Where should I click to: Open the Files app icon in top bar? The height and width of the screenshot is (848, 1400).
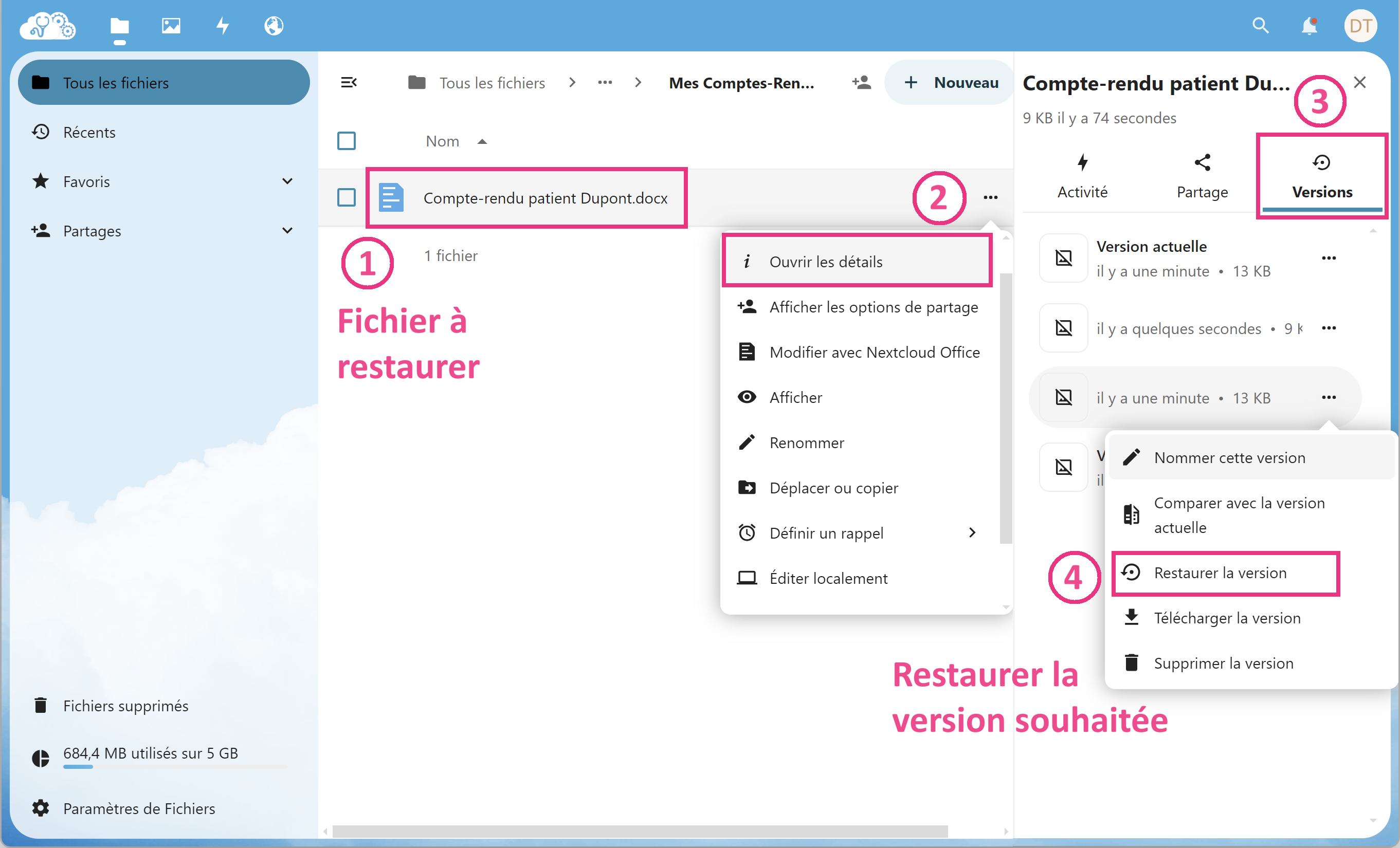[119, 26]
